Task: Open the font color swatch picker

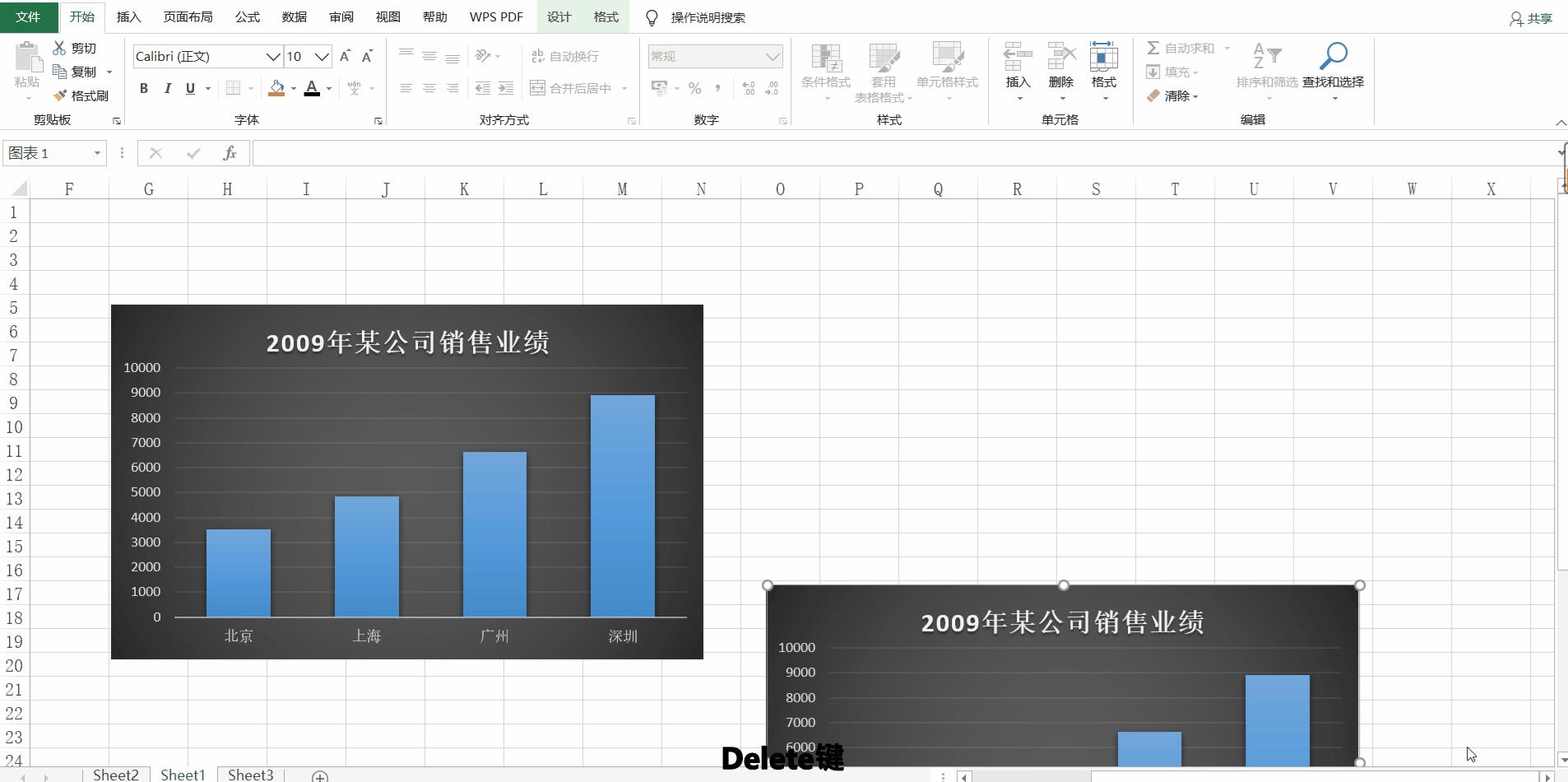Action: (x=313, y=88)
